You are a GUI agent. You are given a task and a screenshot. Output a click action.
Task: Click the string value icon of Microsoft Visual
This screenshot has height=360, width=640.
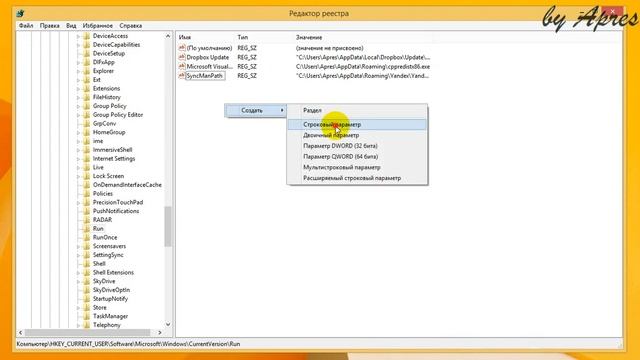(x=182, y=66)
